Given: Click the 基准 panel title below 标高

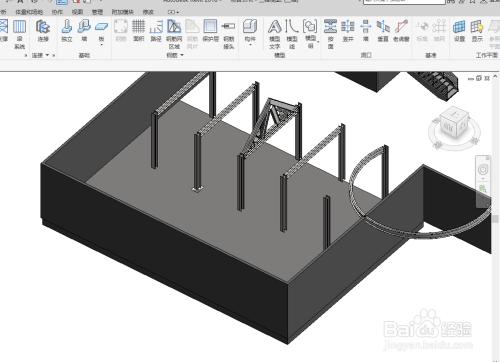Looking at the screenshot, I should (430, 55).
